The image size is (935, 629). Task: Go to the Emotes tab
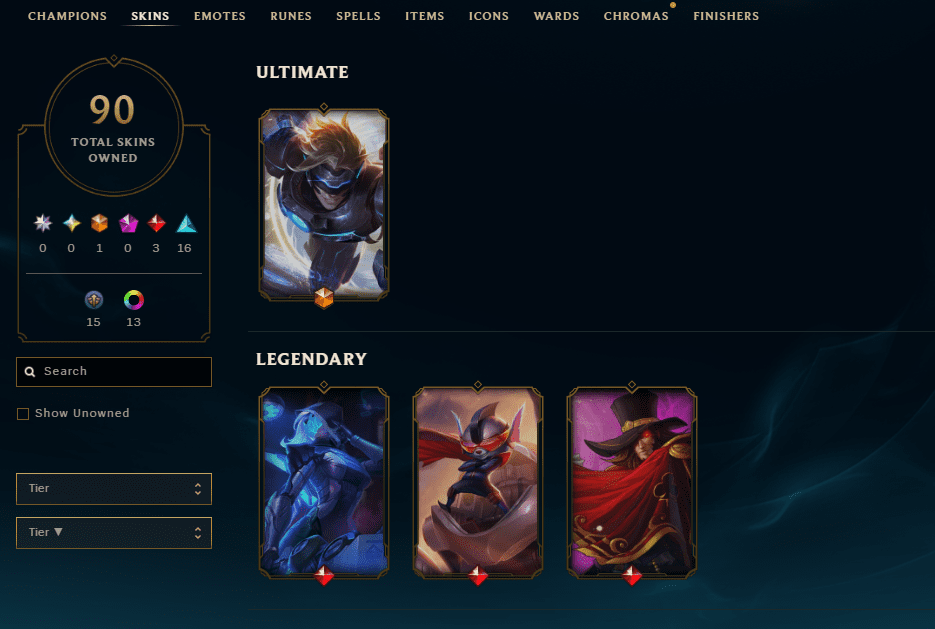pyautogui.click(x=219, y=16)
